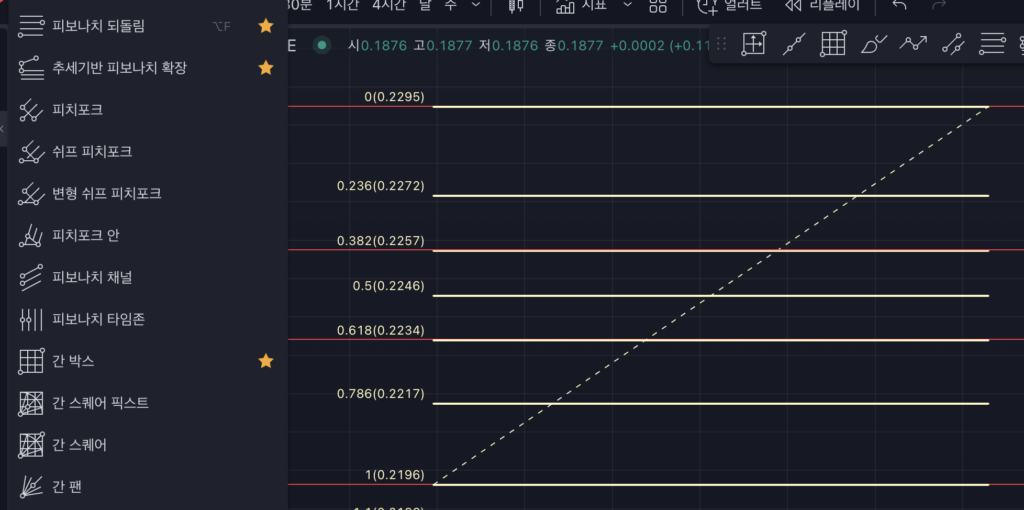Select the arrow path tool in the favorites toolbar
The width and height of the screenshot is (1024, 510).
[x=913, y=44]
